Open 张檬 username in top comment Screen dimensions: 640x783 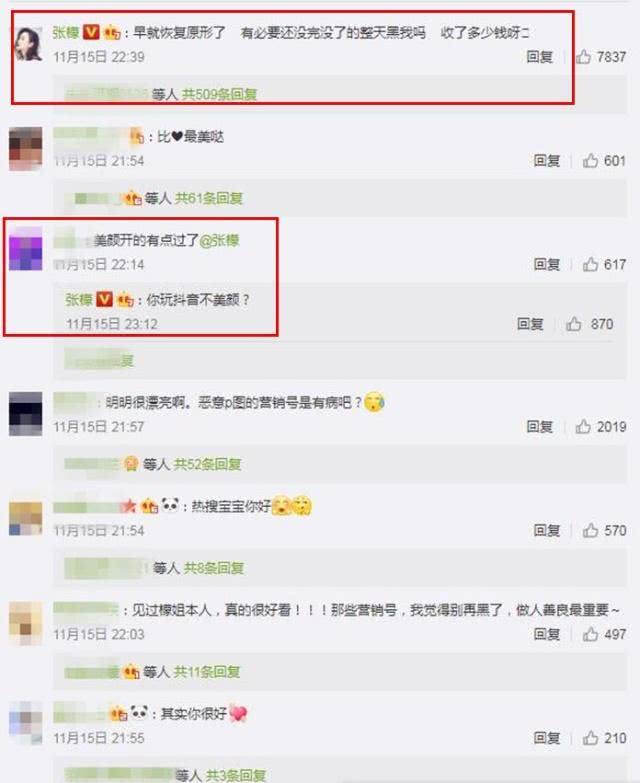click(66, 33)
